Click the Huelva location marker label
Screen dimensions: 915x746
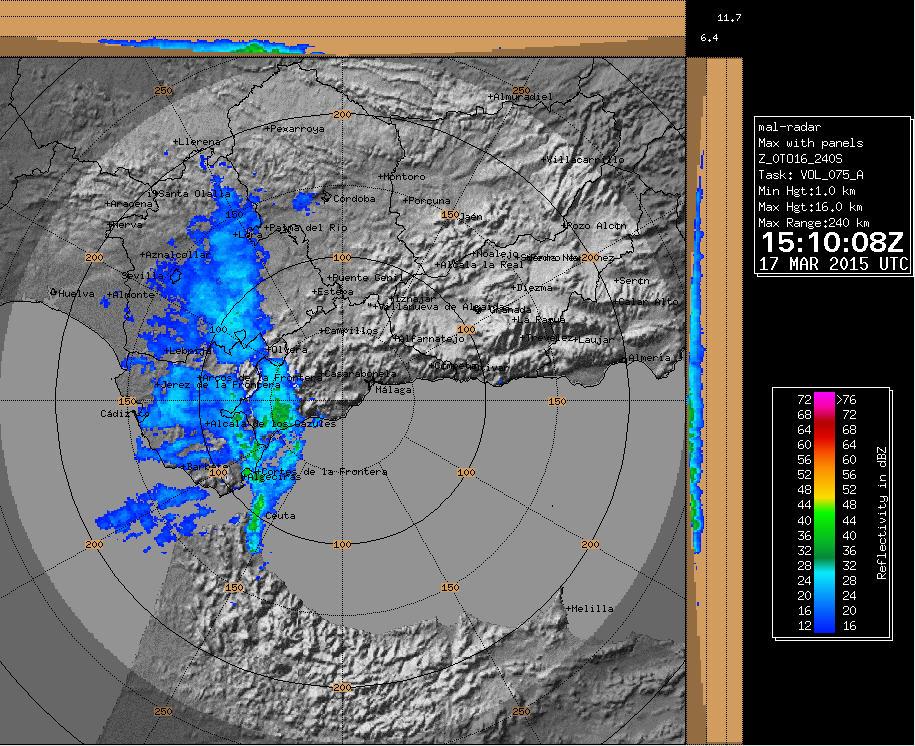click(x=76, y=293)
